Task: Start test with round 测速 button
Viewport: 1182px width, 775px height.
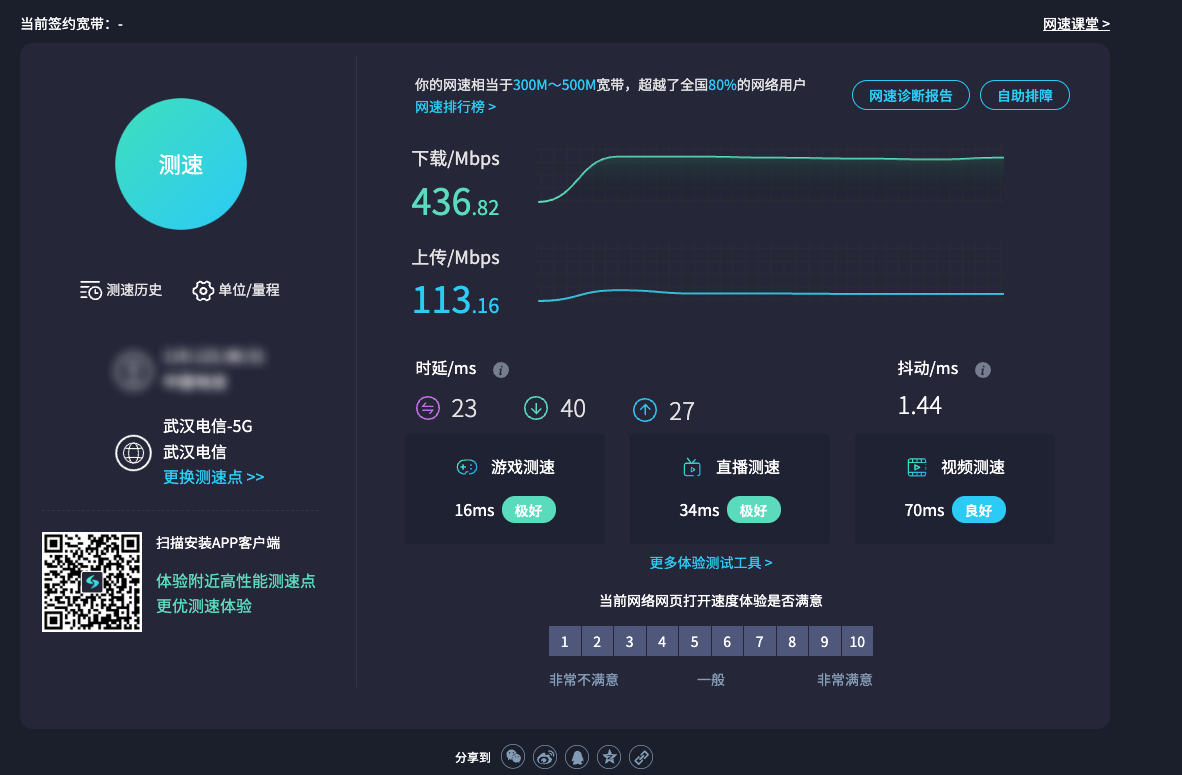Action: coord(181,165)
